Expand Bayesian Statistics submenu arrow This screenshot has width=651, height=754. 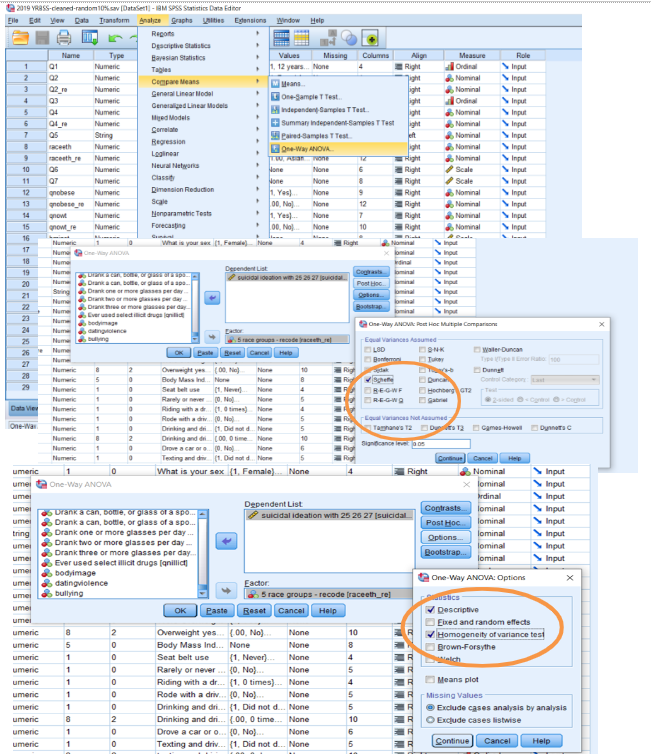click(258, 58)
